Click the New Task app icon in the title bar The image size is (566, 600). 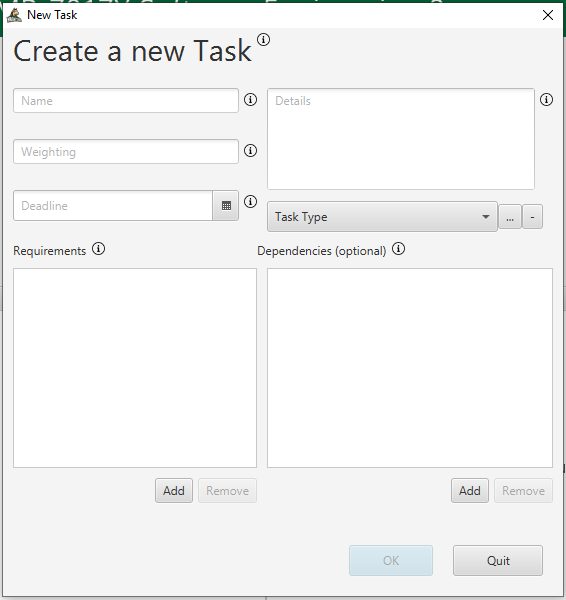pos(15,15)
